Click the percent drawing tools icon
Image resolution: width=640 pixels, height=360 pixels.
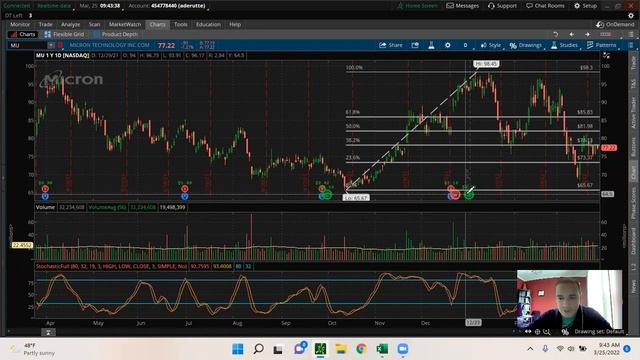[x=565, y=332]
